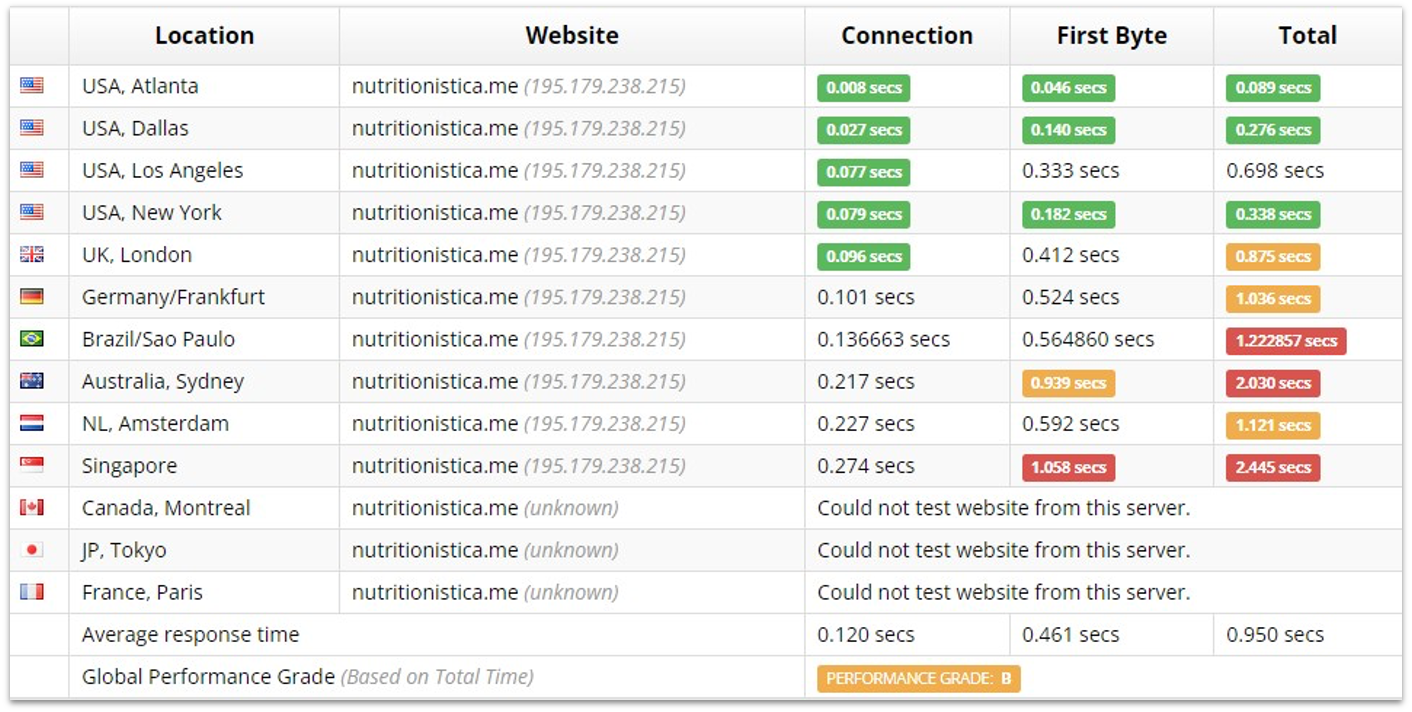
Task: Click the Performance Grade B badge
Action: pos(918,679)
